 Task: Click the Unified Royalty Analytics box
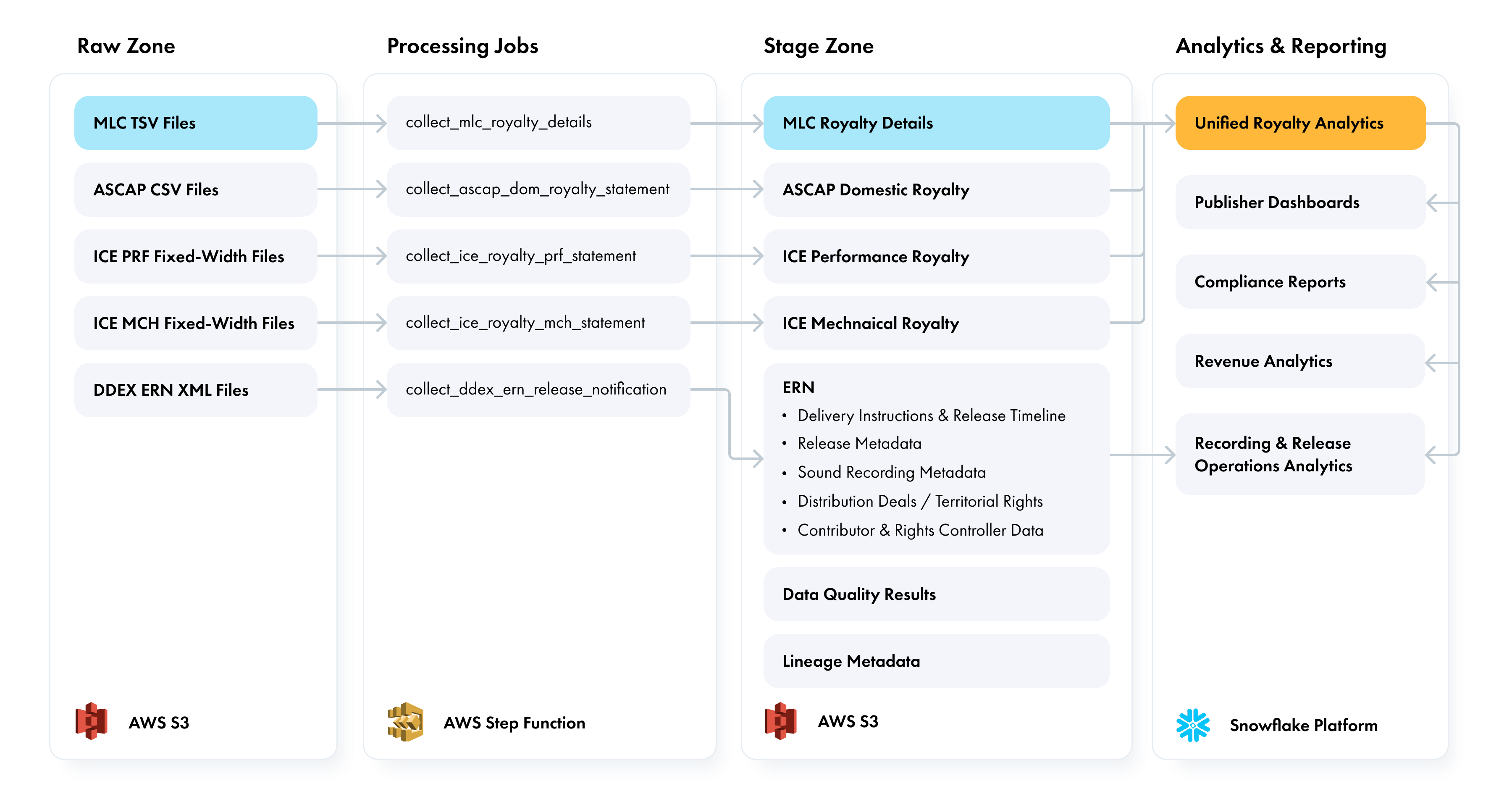[1300, 123]
